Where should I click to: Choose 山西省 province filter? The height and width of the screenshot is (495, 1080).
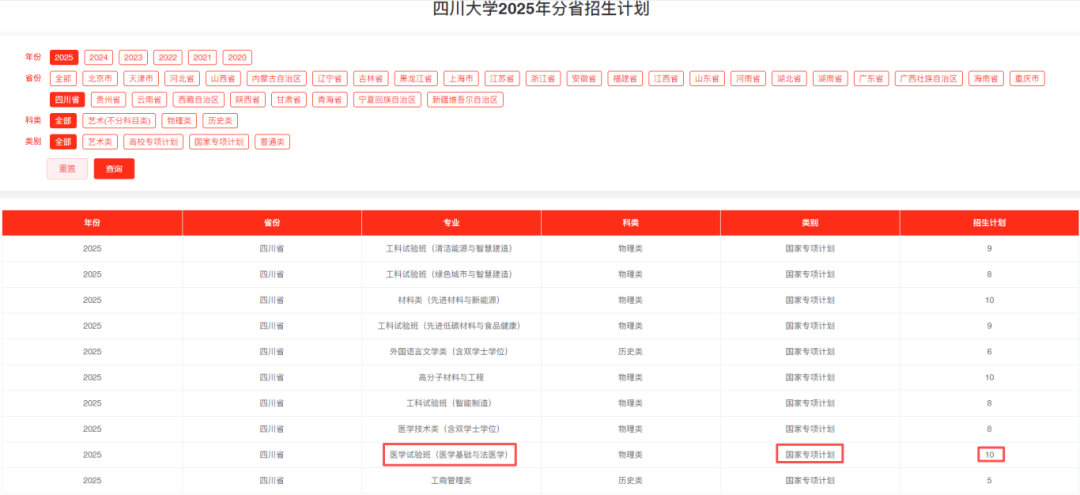point(223,78)
